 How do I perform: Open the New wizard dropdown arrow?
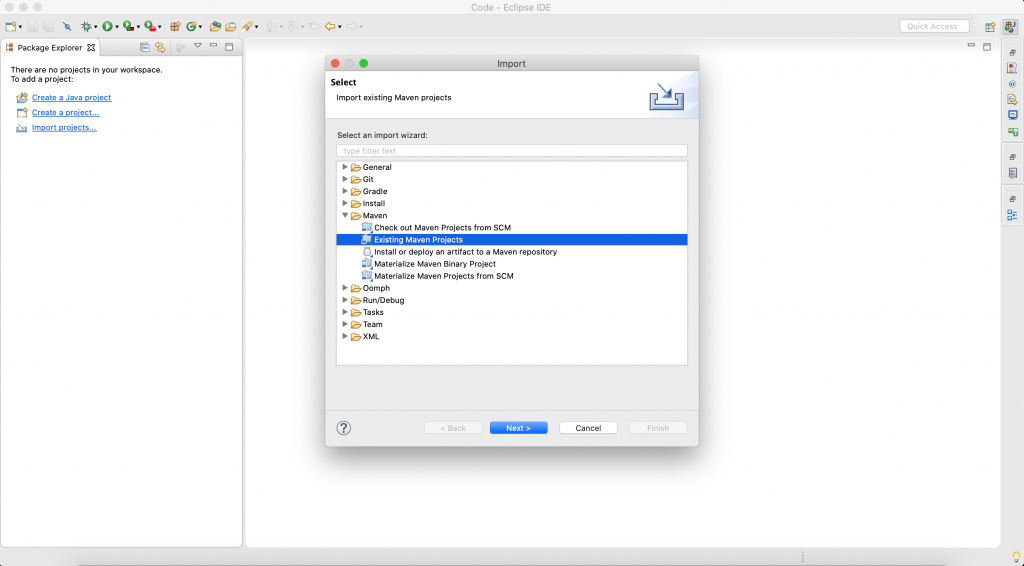(x=20, y=27)
